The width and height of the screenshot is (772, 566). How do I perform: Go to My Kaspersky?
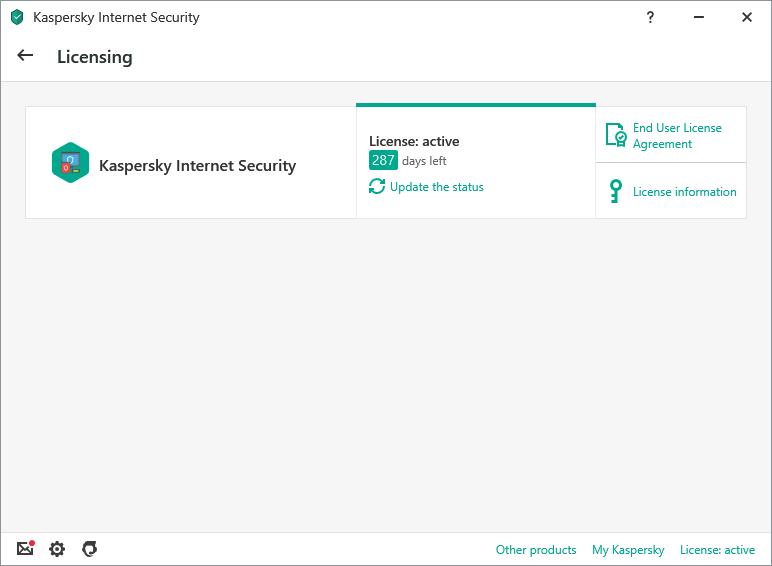coord(628,550)
